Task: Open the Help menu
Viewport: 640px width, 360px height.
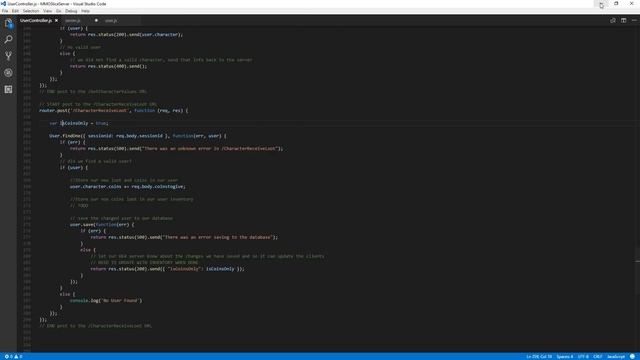Action: click(85, 11)
